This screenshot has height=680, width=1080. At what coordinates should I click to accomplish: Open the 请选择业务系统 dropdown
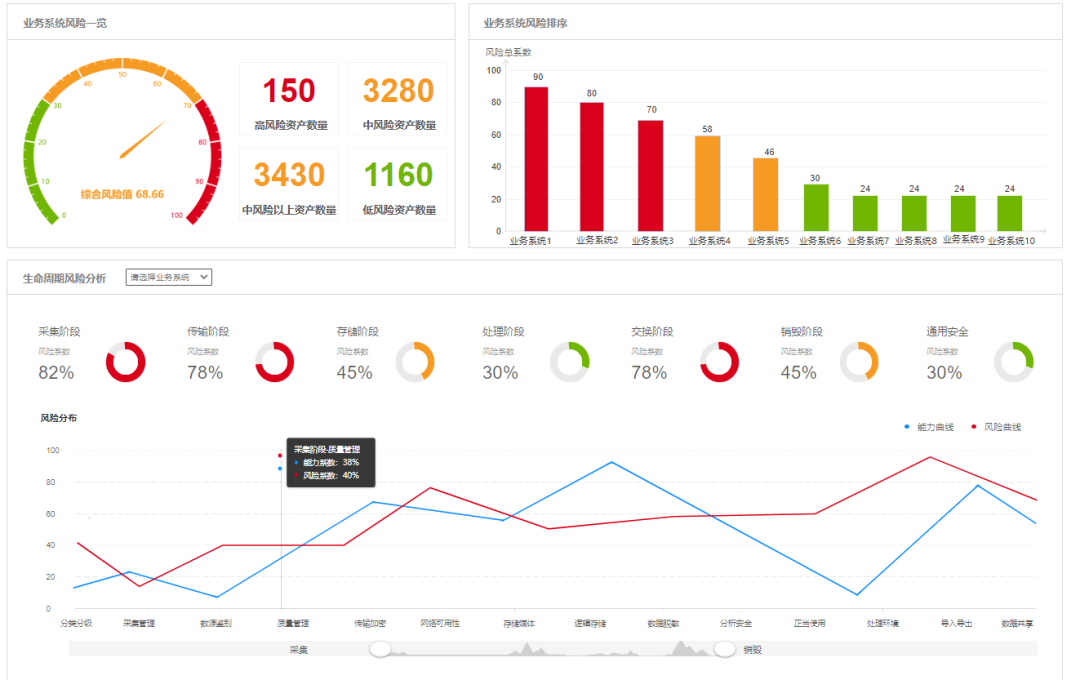(169, 277)
